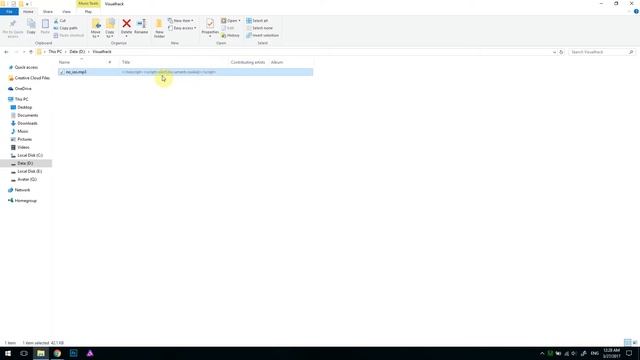Select Network in navigation pane
640x360 pixels.
tap(22, 190)
